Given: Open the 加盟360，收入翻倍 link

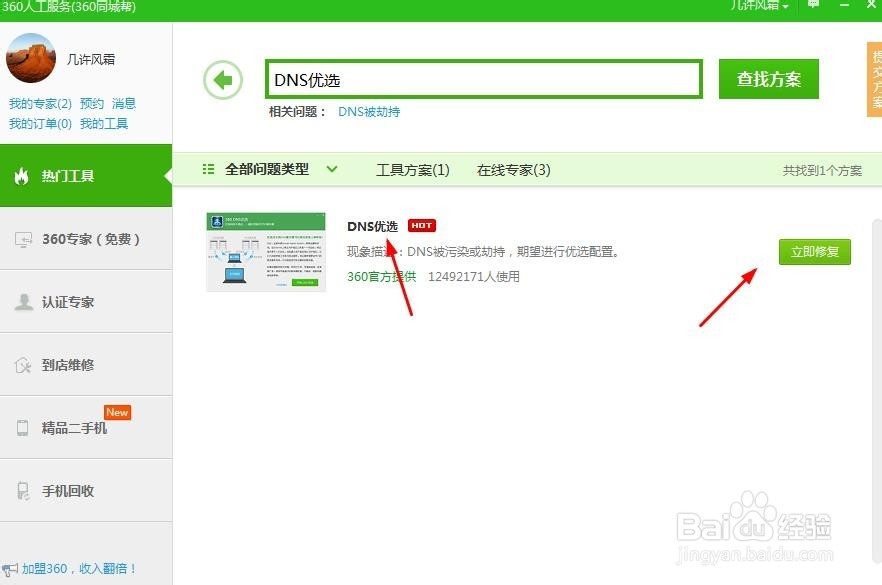Looking at the screenshot, I should pos(79,569).
